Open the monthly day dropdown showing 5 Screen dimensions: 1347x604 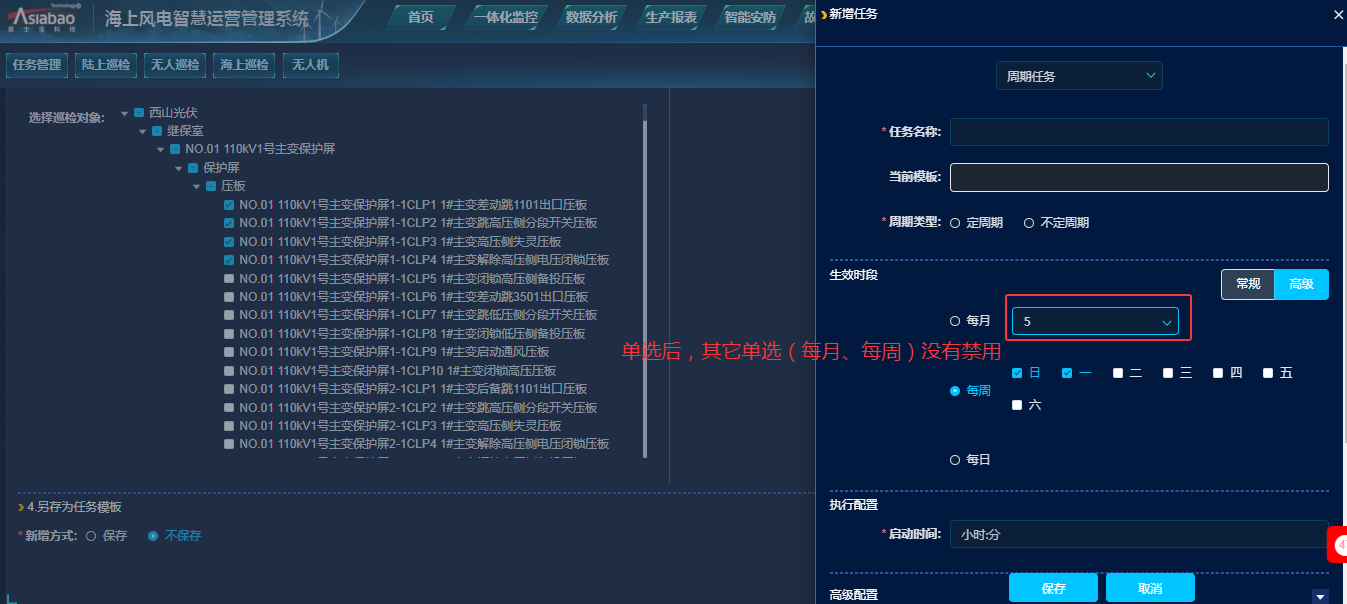[1095, 322]
